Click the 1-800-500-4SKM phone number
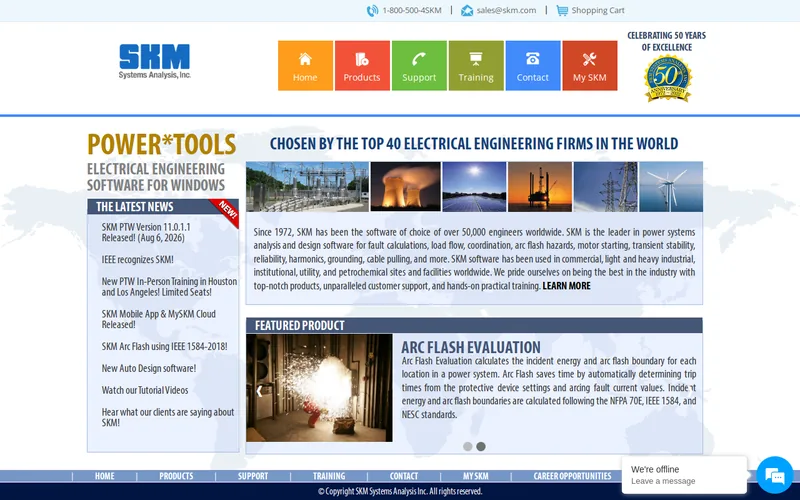Screen dimensions: 800x500 point(412,10)
